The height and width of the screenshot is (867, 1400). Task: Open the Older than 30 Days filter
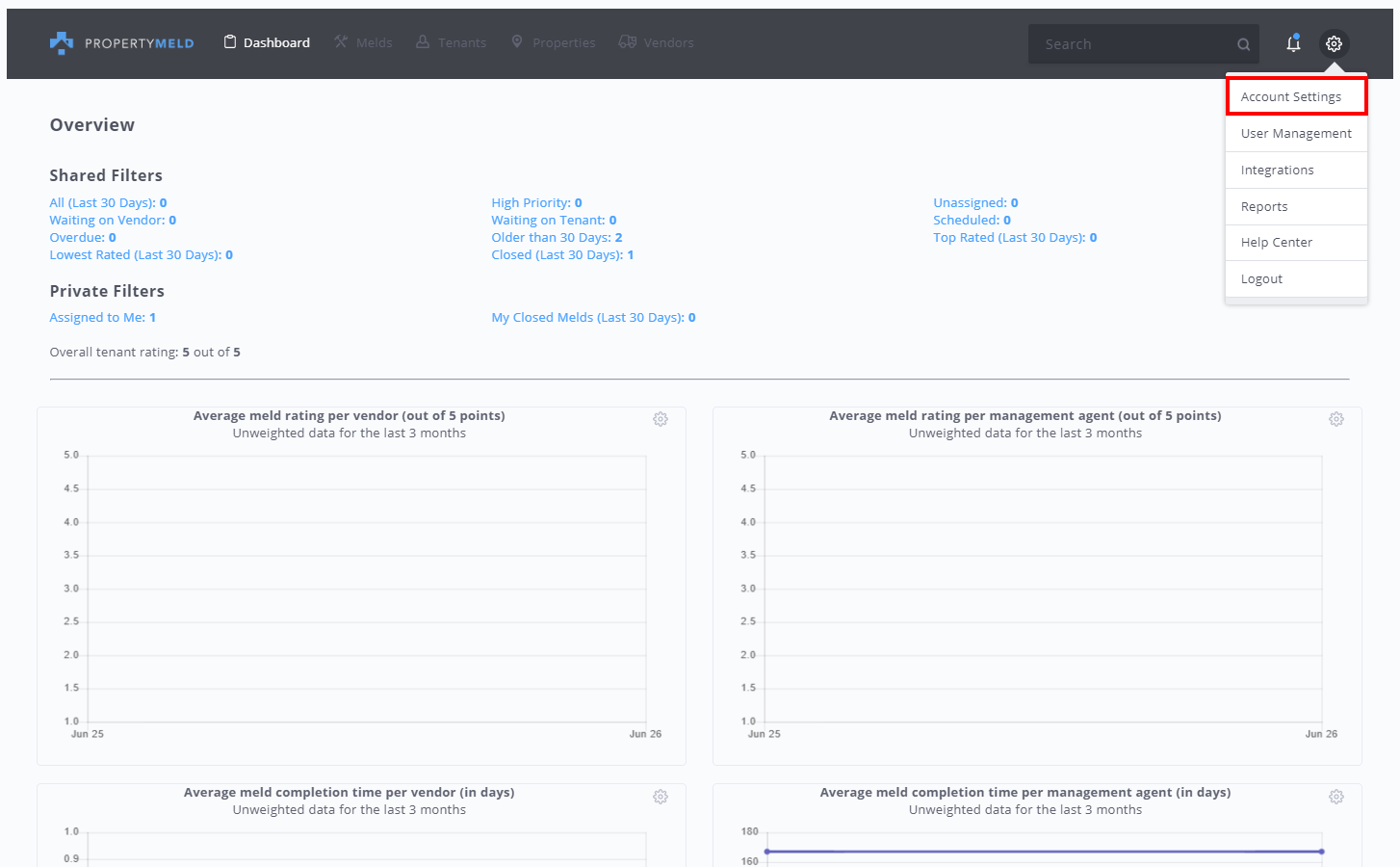tap(557, 237)
